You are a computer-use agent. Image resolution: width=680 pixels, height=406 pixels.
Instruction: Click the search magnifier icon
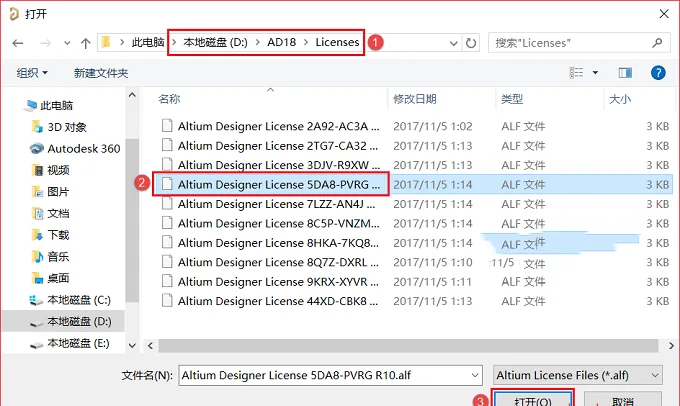657,43
